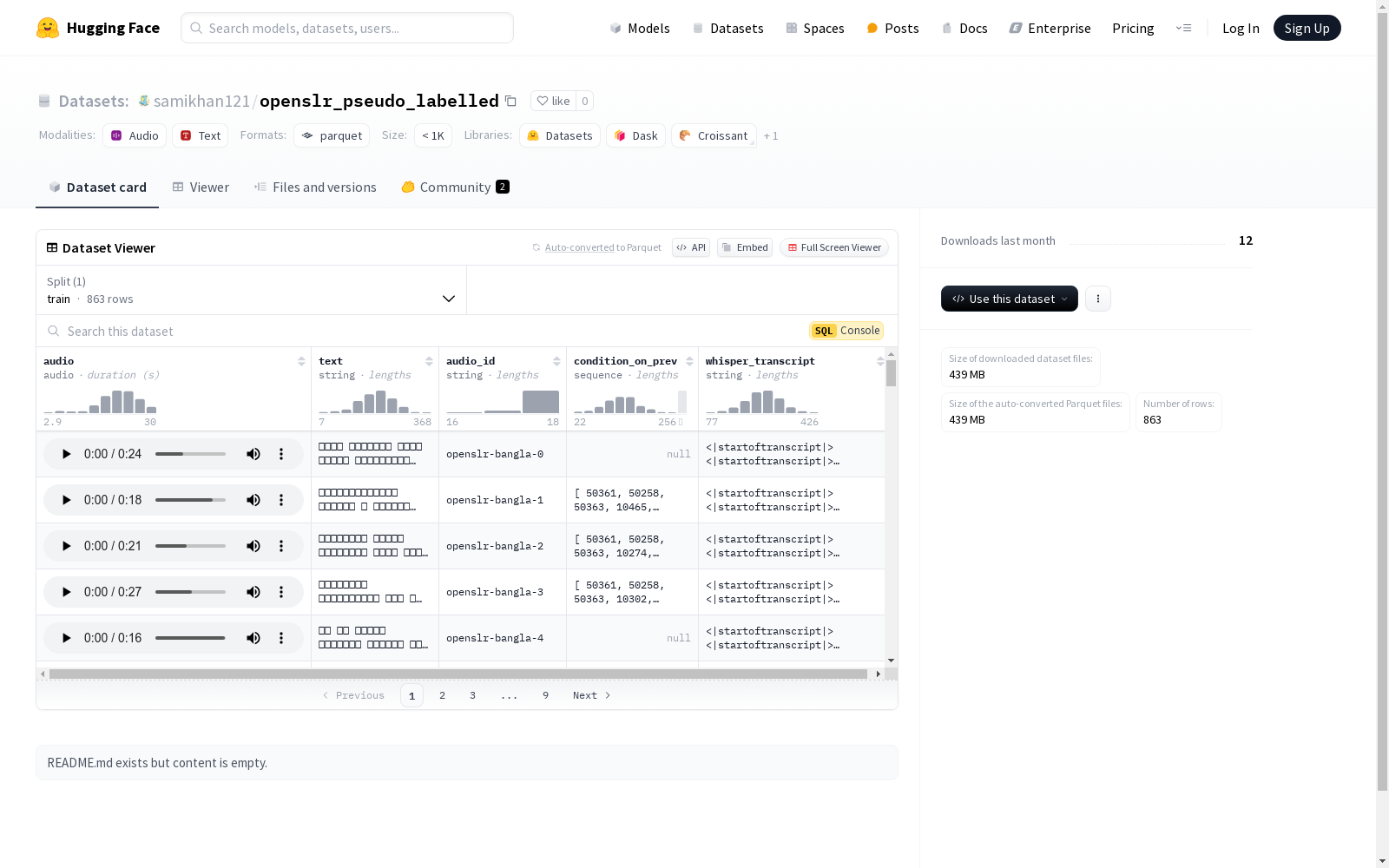Click the Hugging Face logo
Image resolution: width=1389 pixels, height=868 pixels.
tap(98, 28)
